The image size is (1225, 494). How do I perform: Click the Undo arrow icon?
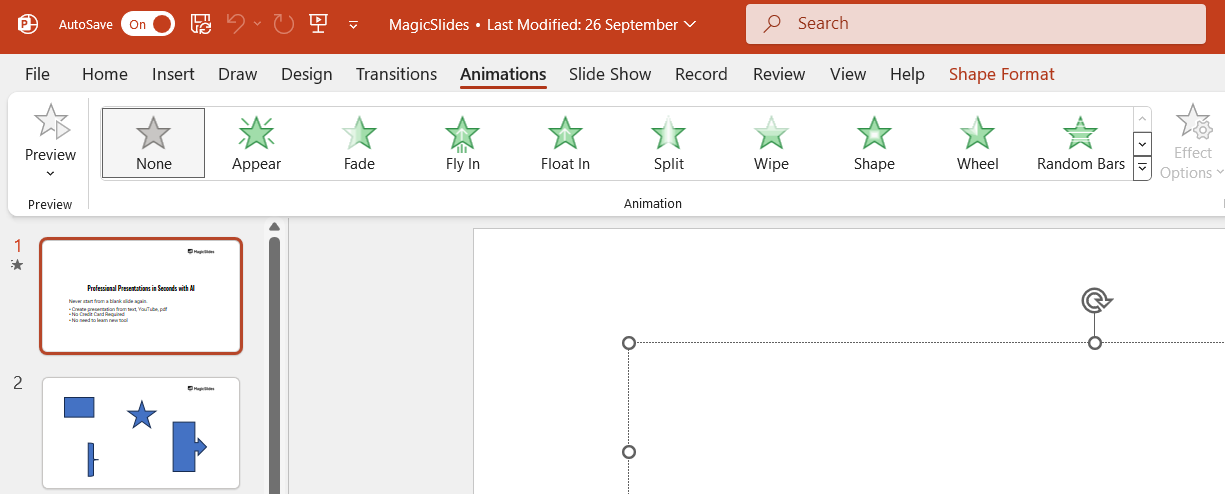click(x=236, y=24)
